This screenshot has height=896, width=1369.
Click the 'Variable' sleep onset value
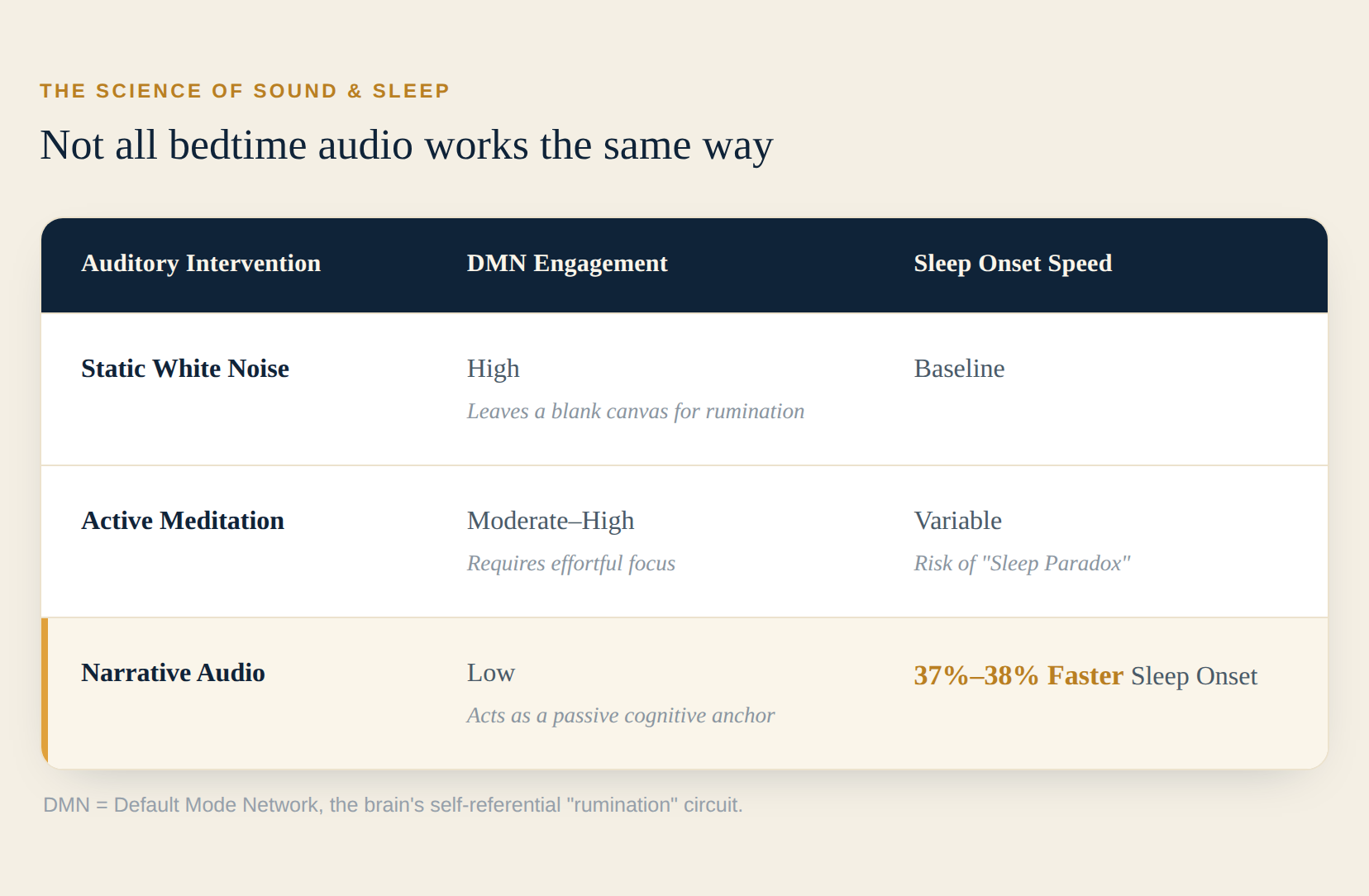[958, 521]
